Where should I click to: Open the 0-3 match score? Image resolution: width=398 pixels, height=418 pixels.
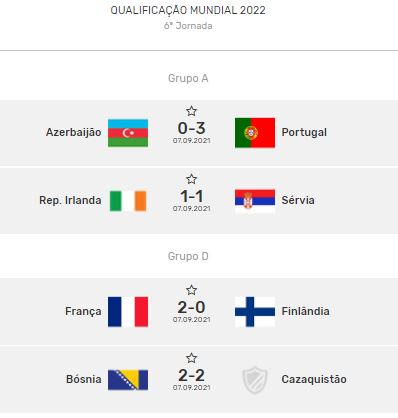[x=191, y=128]
